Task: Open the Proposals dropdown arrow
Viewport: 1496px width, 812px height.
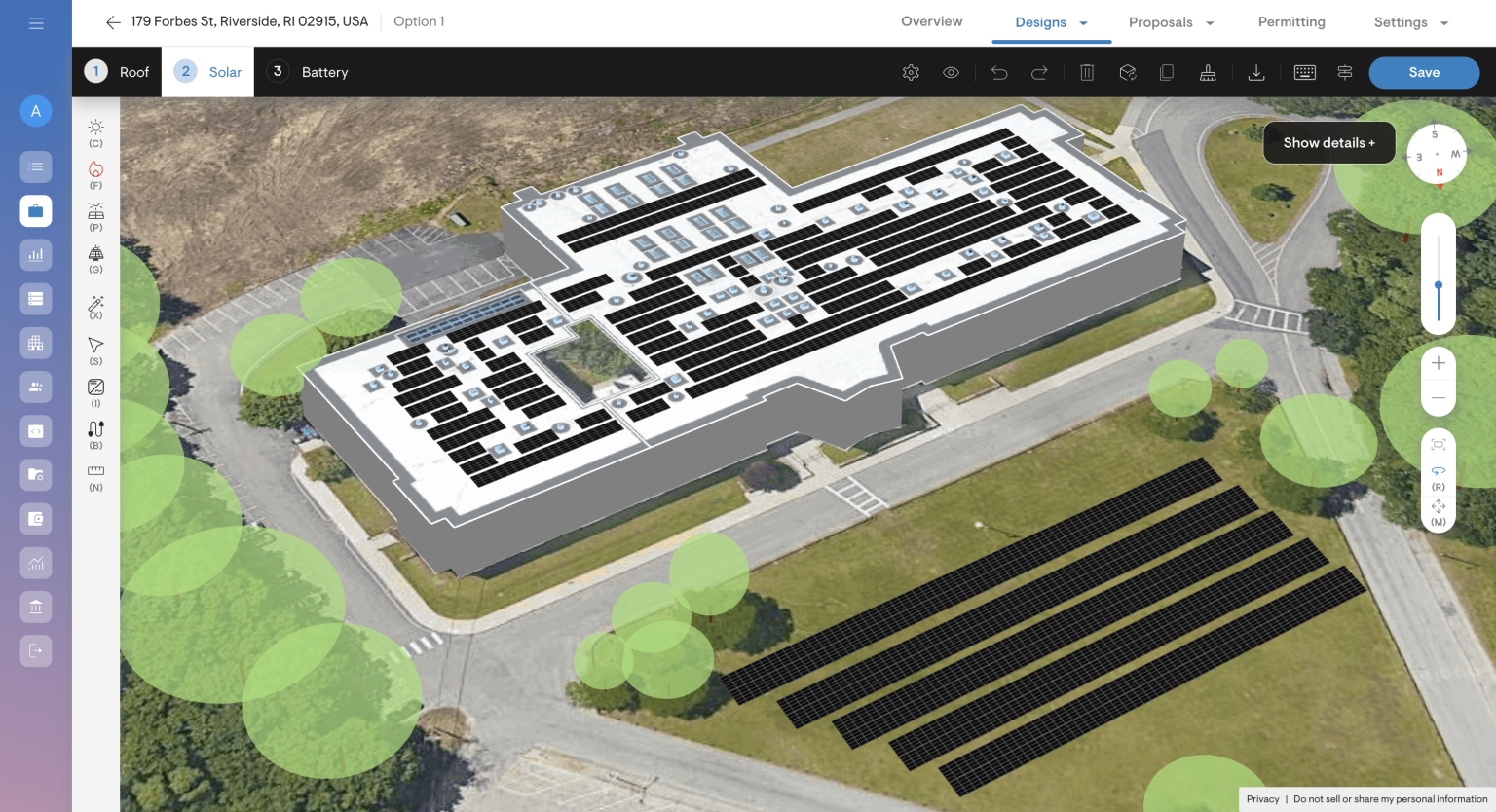Action: click(1210, 21)
